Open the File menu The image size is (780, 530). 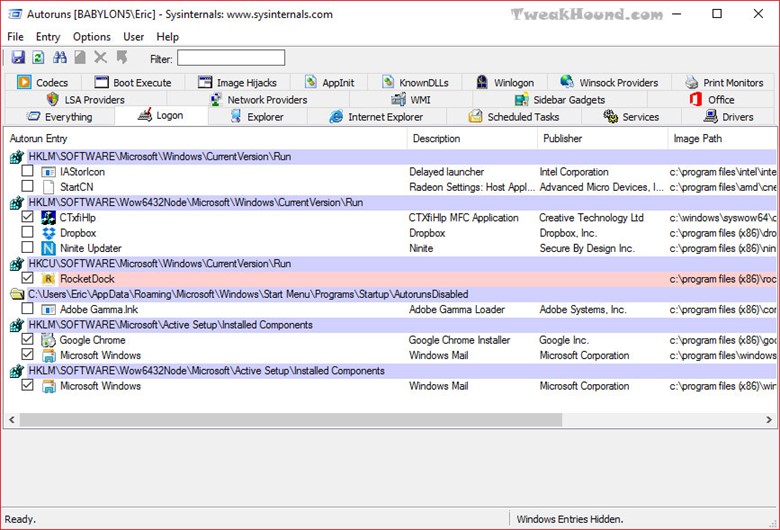click(x=15, y=37)
